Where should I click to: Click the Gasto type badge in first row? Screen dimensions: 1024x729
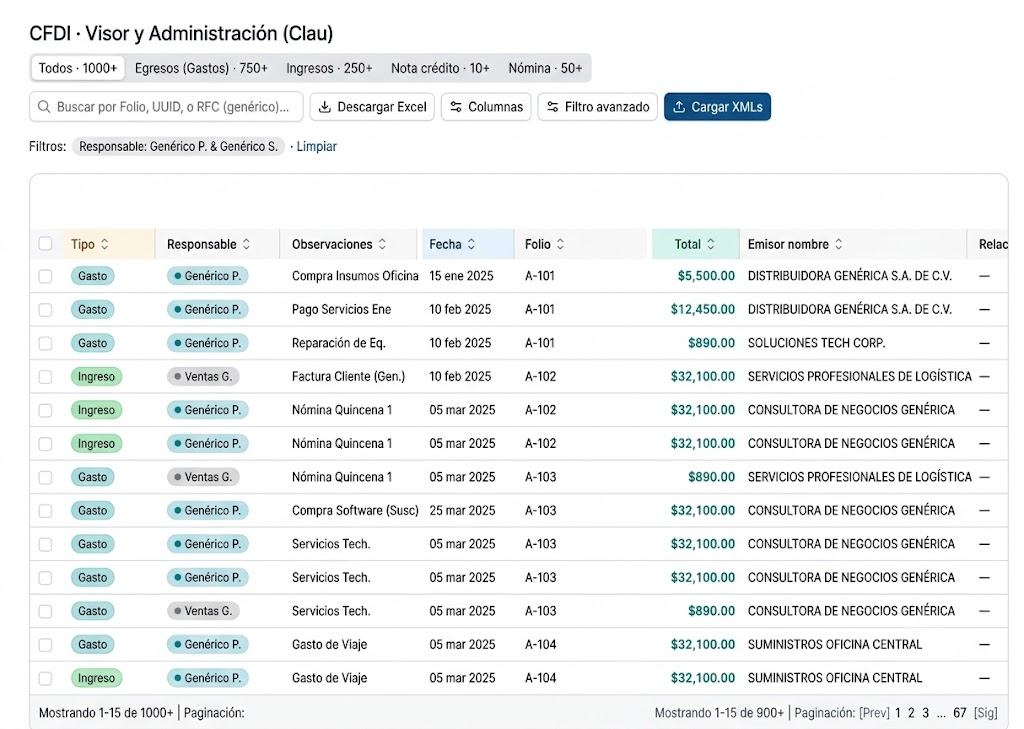93,276
